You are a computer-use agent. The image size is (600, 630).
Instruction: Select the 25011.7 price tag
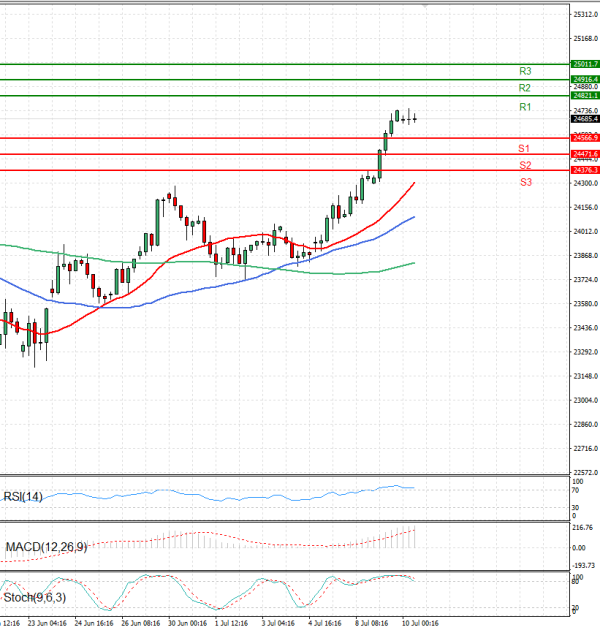click(x=585, y=64)
